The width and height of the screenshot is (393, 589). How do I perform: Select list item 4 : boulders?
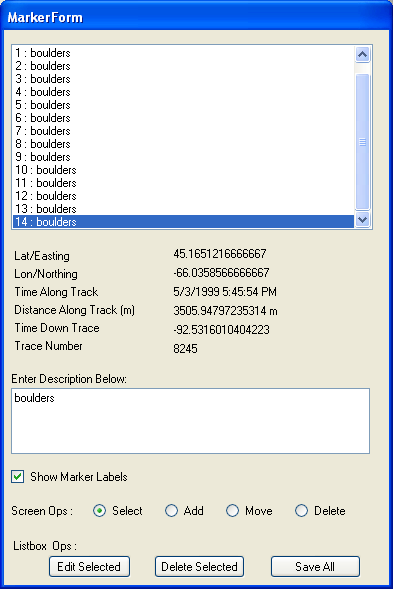183,92
